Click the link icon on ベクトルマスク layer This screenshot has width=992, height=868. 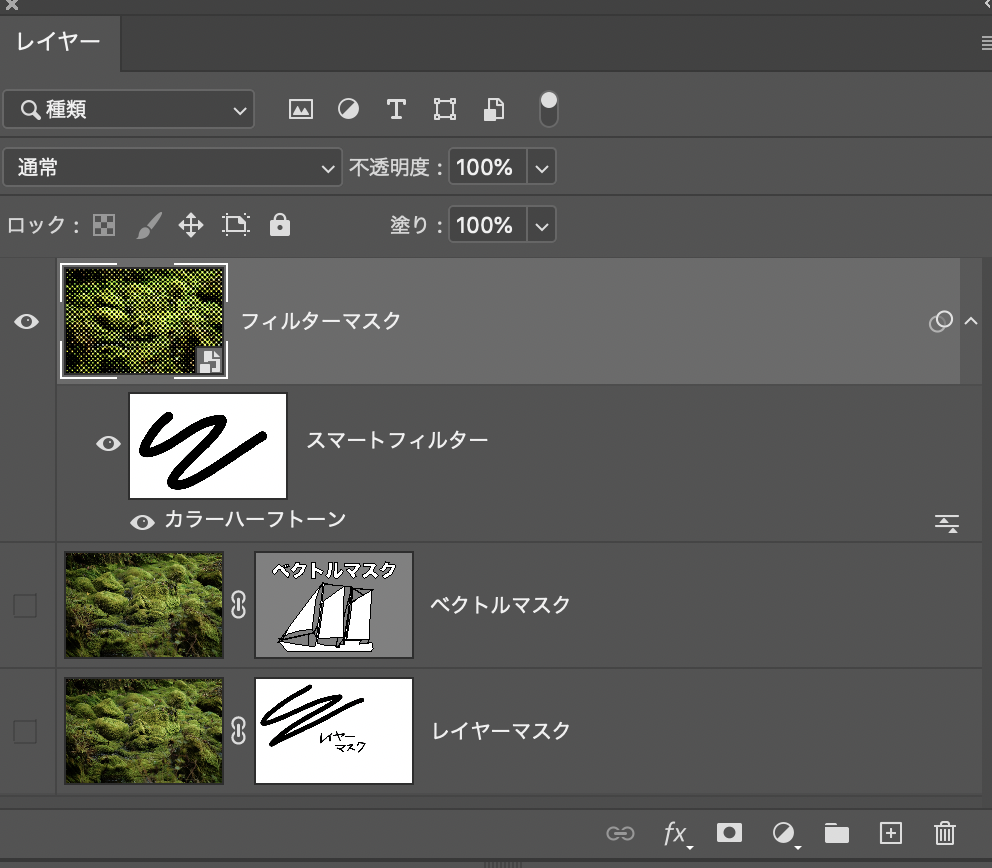point(239,605)
